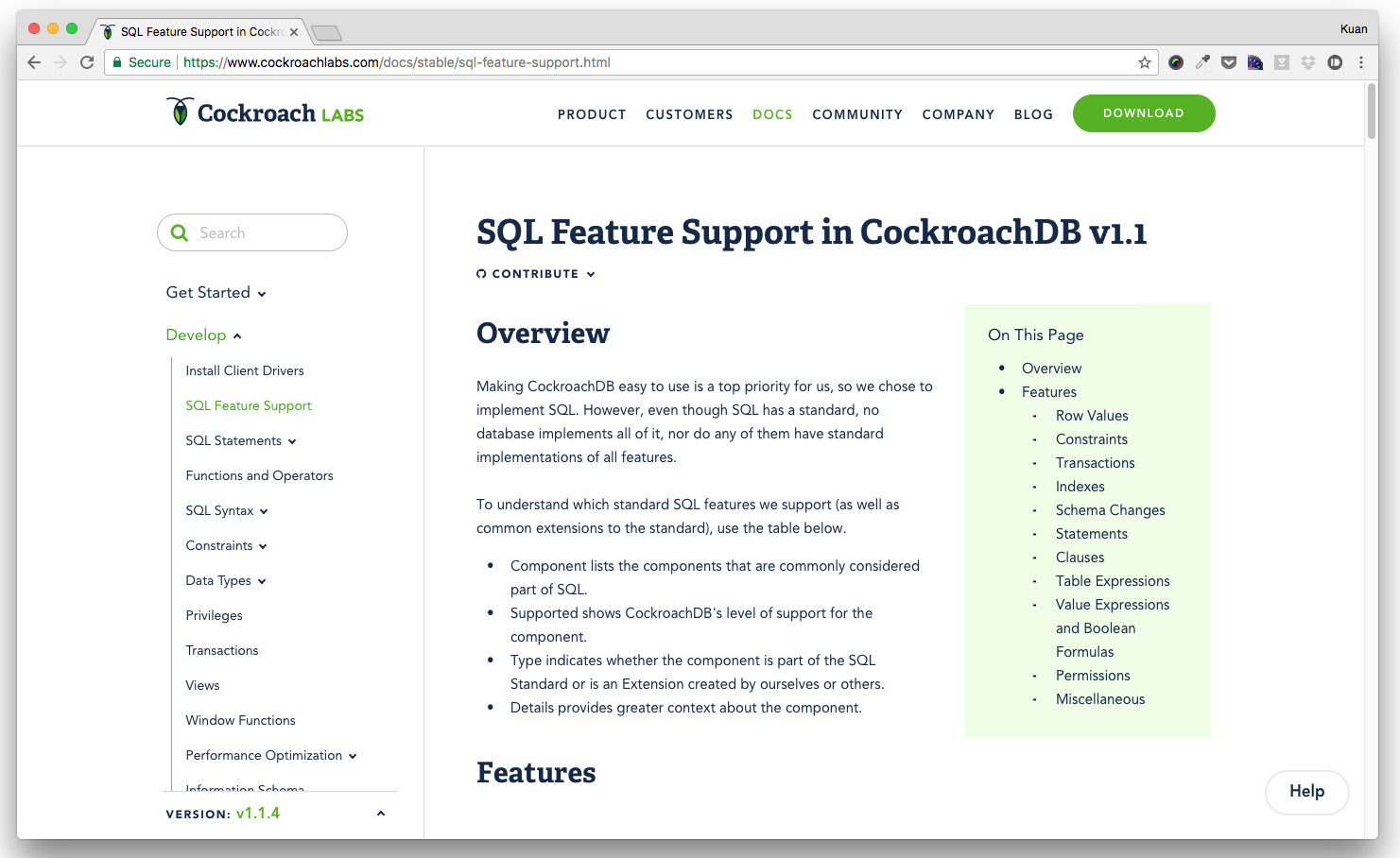Image resolution: width=1400 pixels, height=858 pixels.
Task: Open Install Client Drivers page
Action: [x=245, y=370]
